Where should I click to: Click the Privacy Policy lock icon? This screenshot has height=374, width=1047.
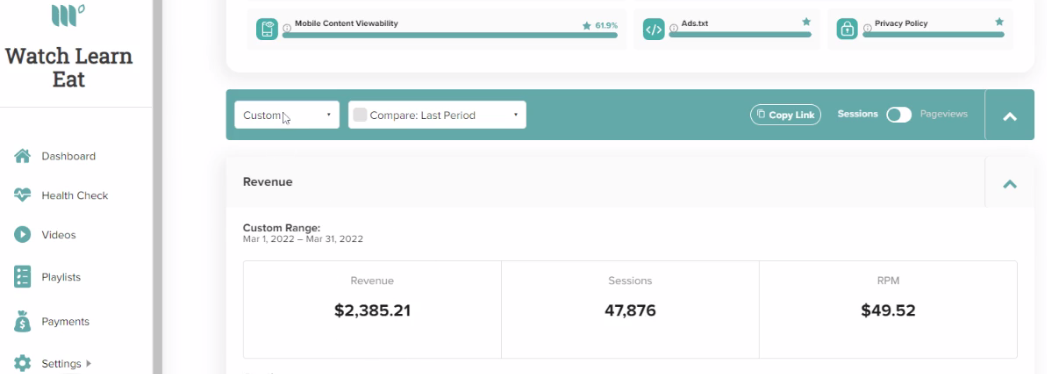[x=847, y=29]
